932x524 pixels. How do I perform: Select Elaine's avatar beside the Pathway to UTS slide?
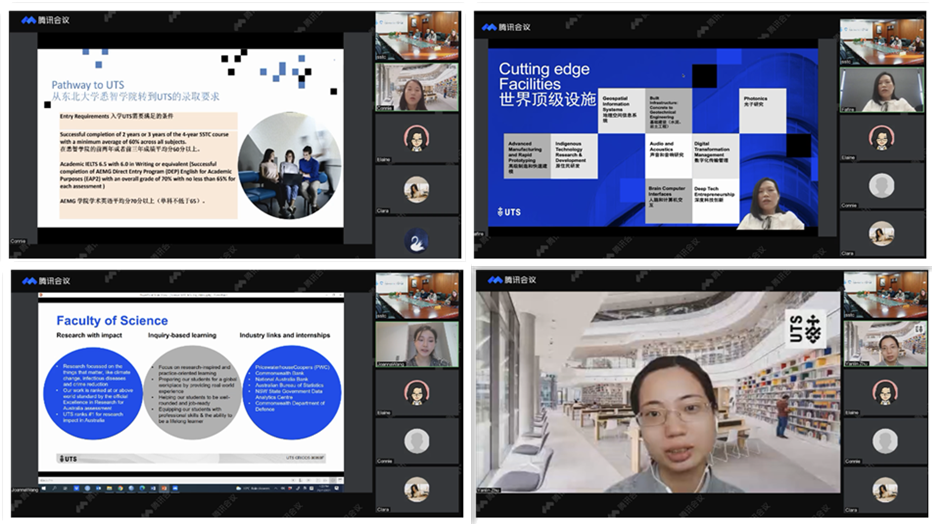click(x=416, y=137)
